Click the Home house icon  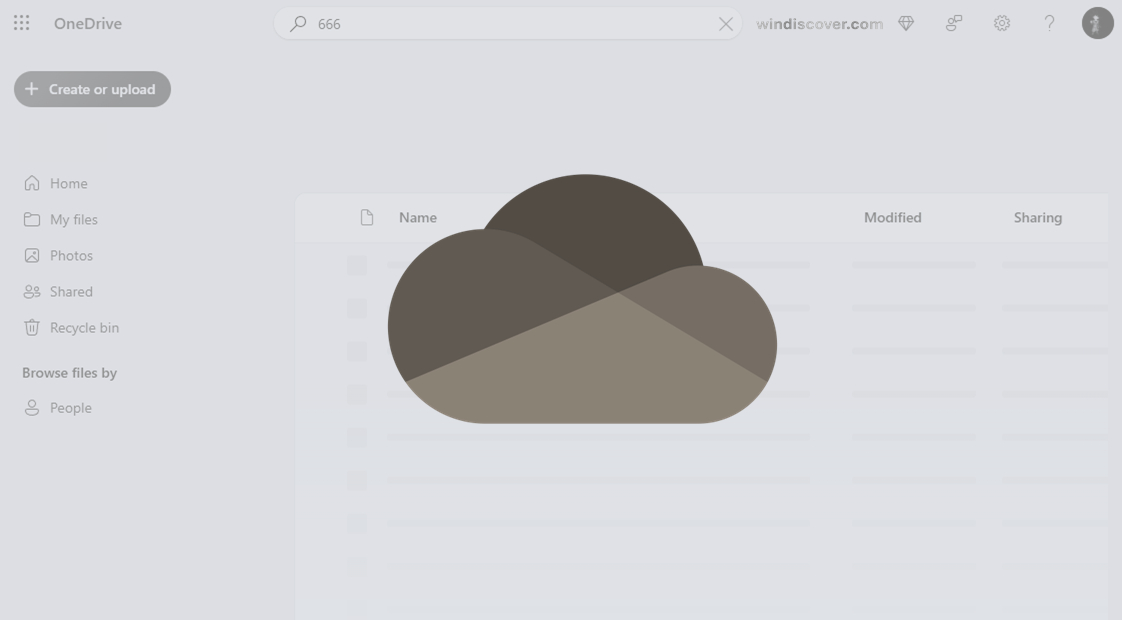[x=31, y=183]
